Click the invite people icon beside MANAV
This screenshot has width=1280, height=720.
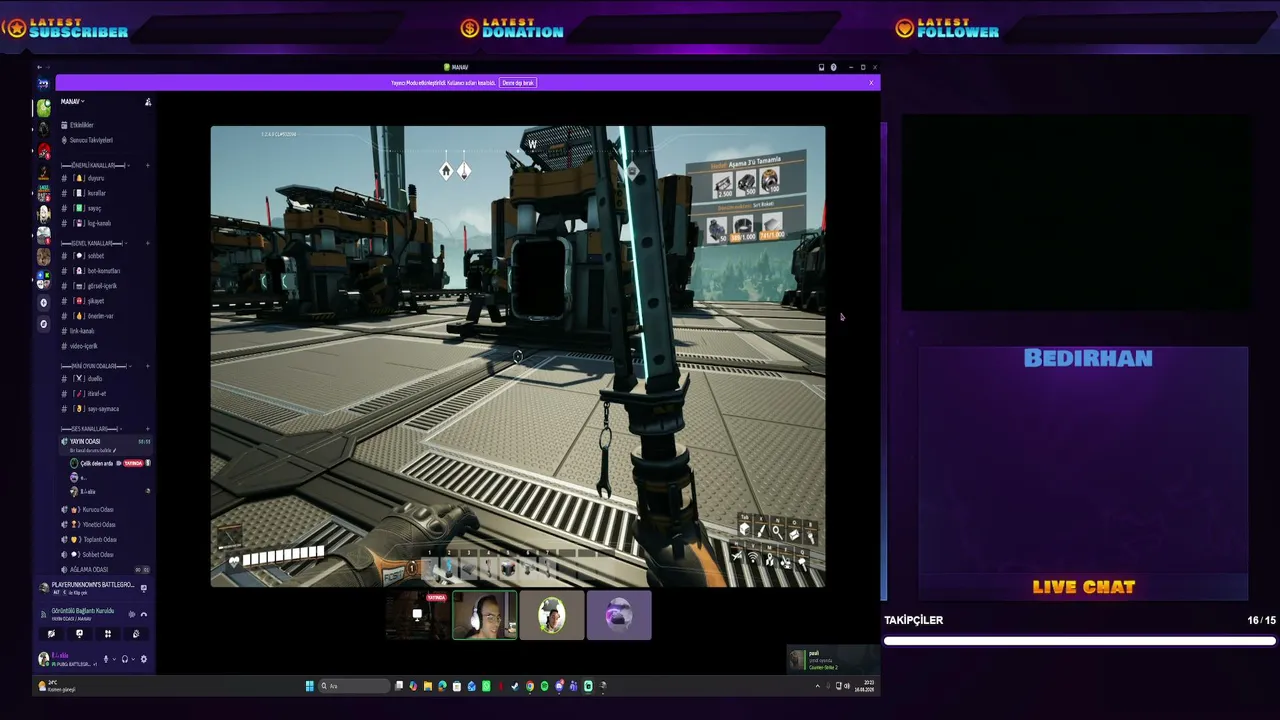(148, 102)
